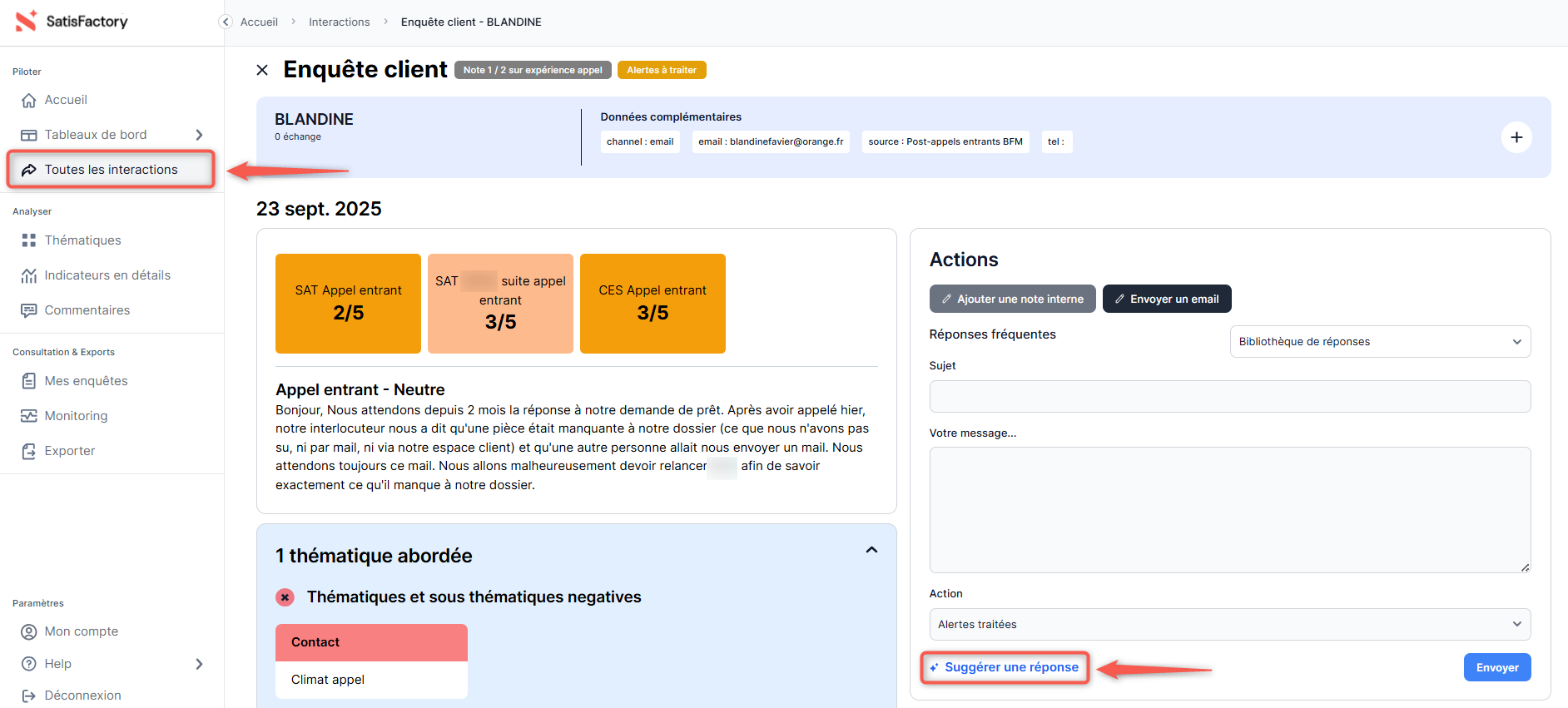This screenshot has height=708, width=1568.
Task: Go to Toutes les interactions
Action: pyautogui.click(x=111, y=170)
